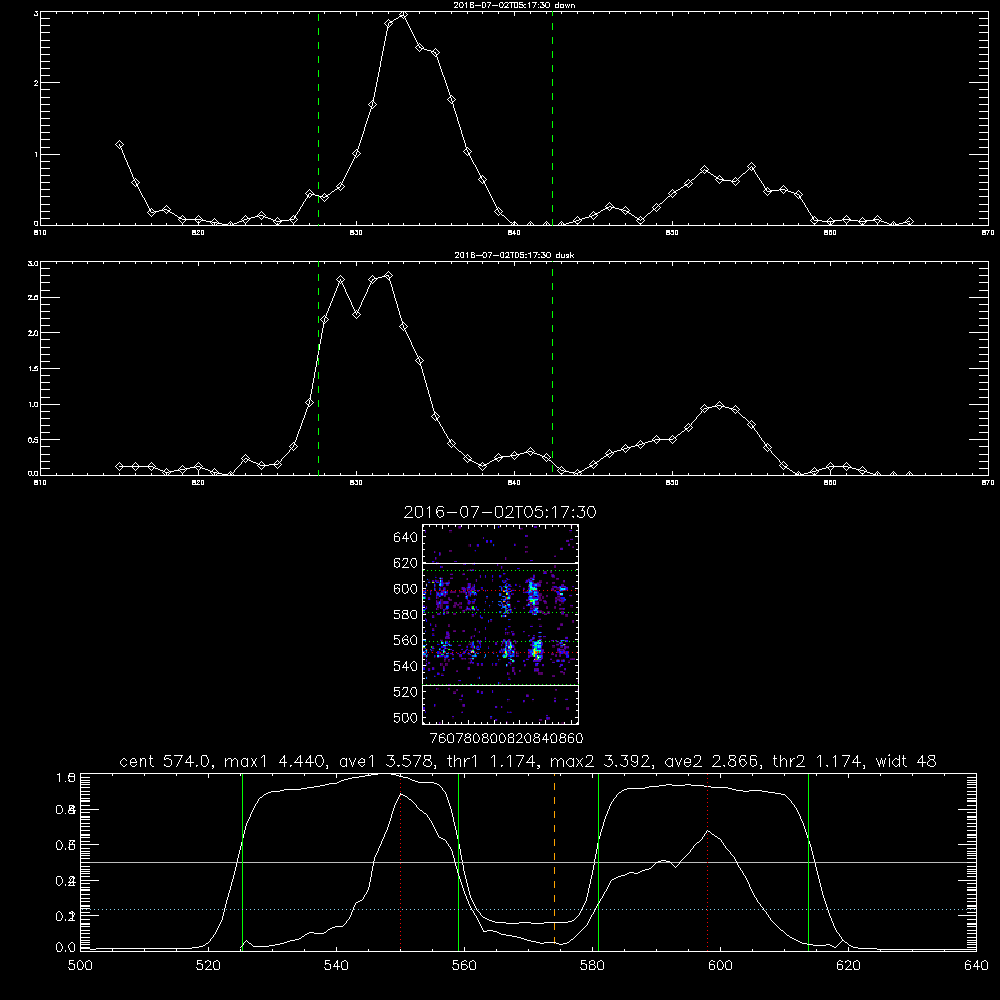Click the y-axis label '2' of the dawn plot

click(x=36, y=83)
